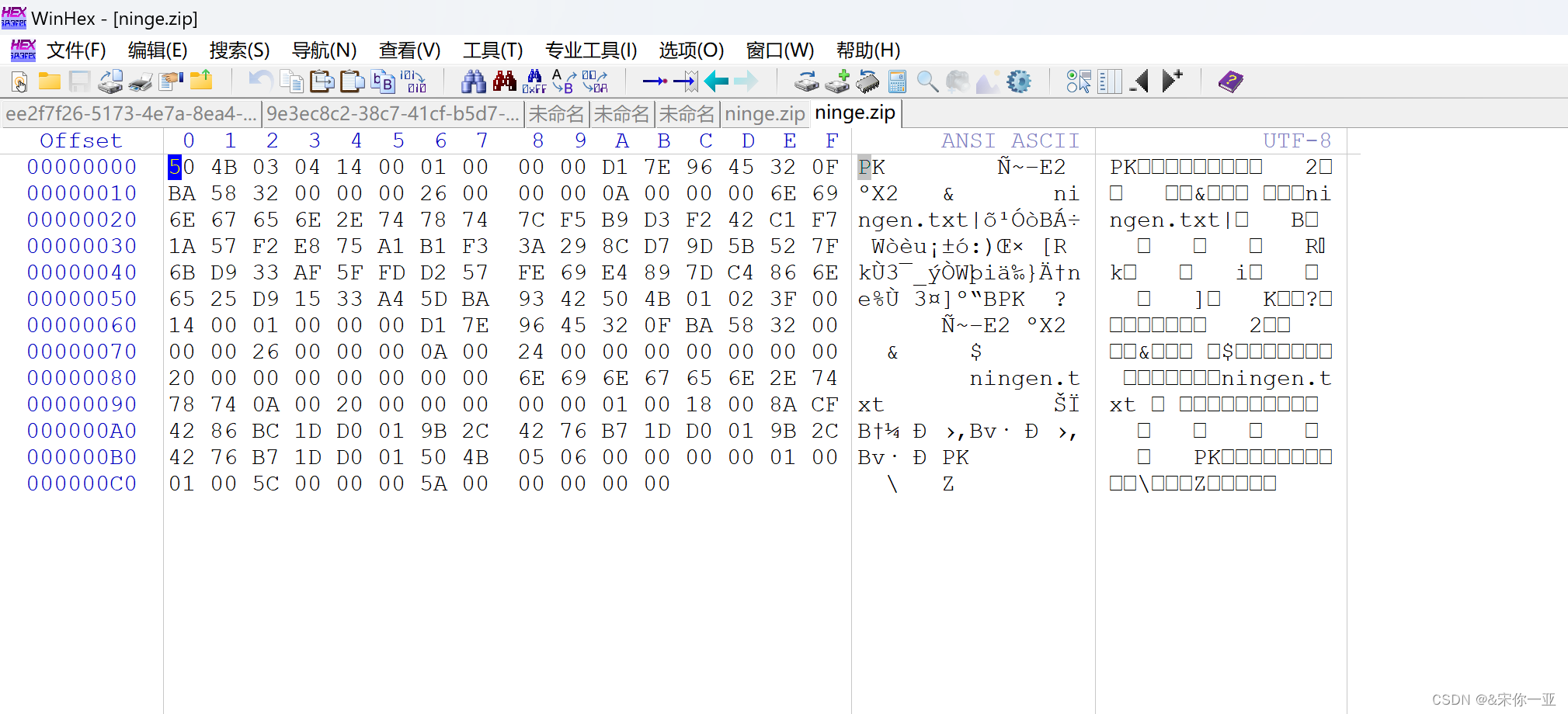
Task: Click the radio-button-and-cursor toolbar icon
Action: pyautogui.click(x=1079, y=81)
